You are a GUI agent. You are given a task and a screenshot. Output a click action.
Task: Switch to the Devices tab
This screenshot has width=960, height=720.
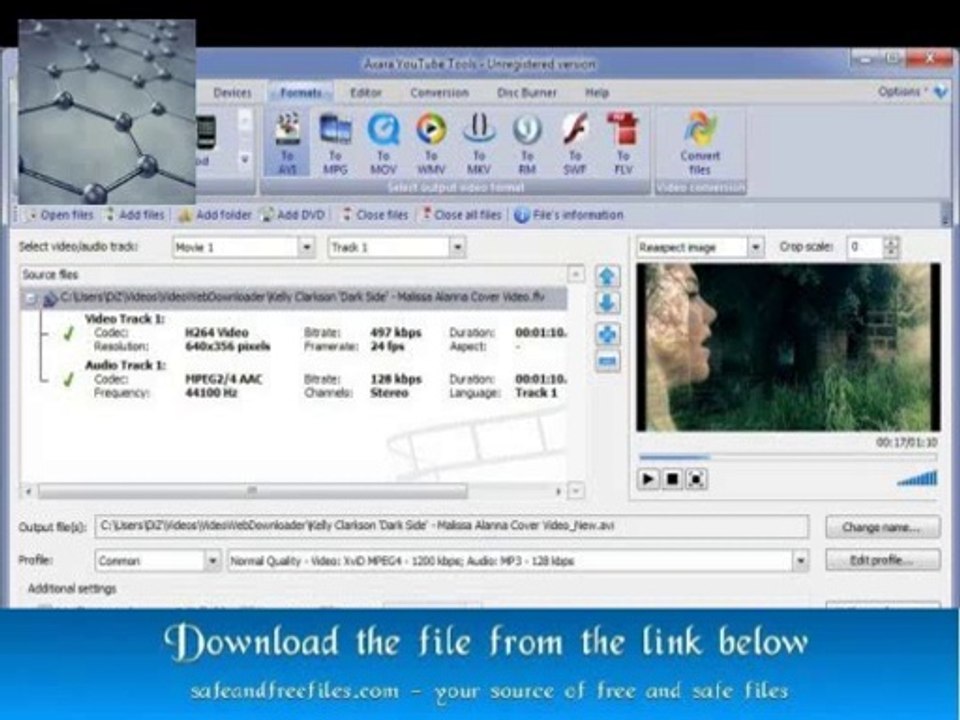coord(233,93)
